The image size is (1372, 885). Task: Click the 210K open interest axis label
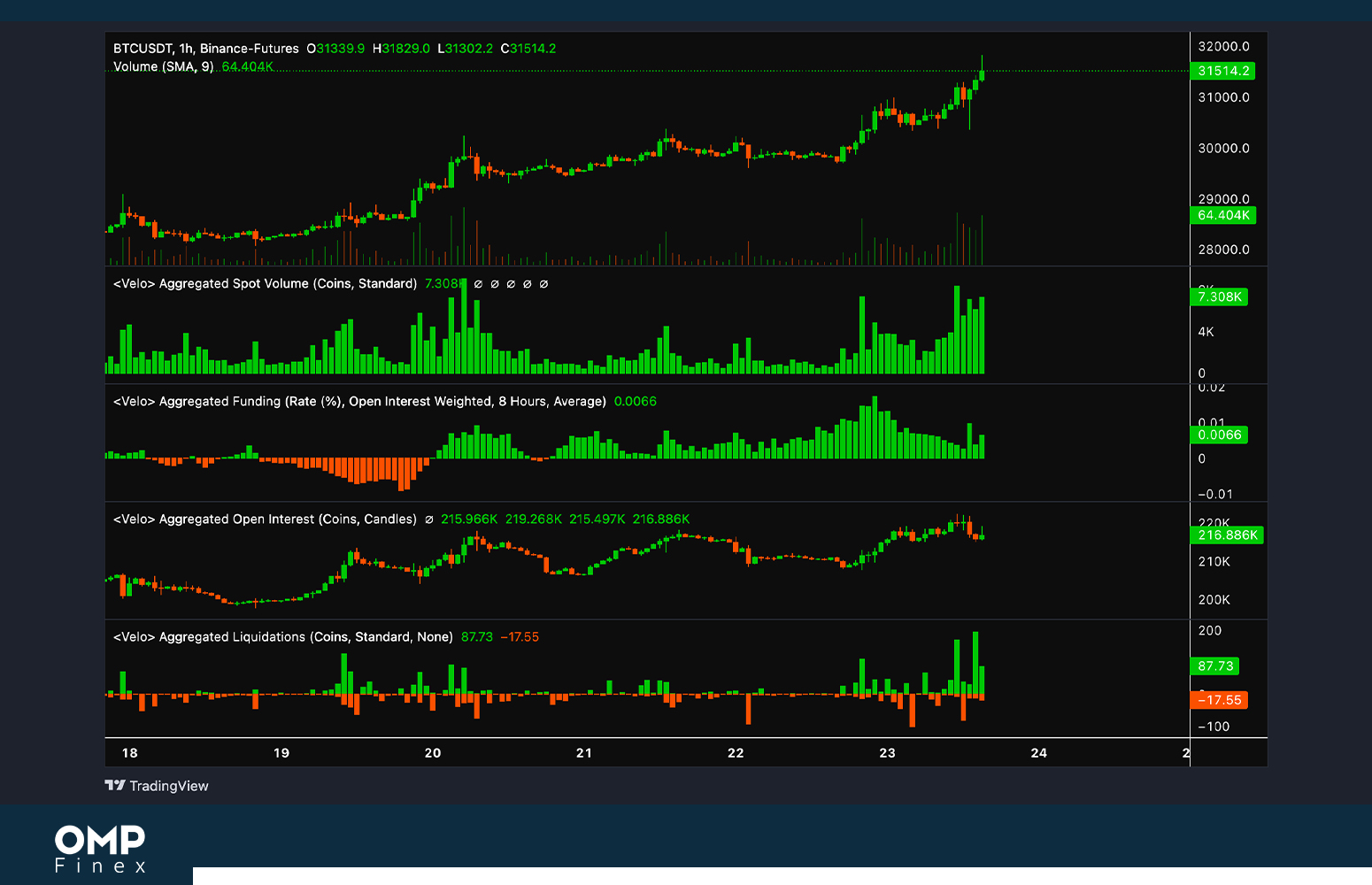point(1214,561)
